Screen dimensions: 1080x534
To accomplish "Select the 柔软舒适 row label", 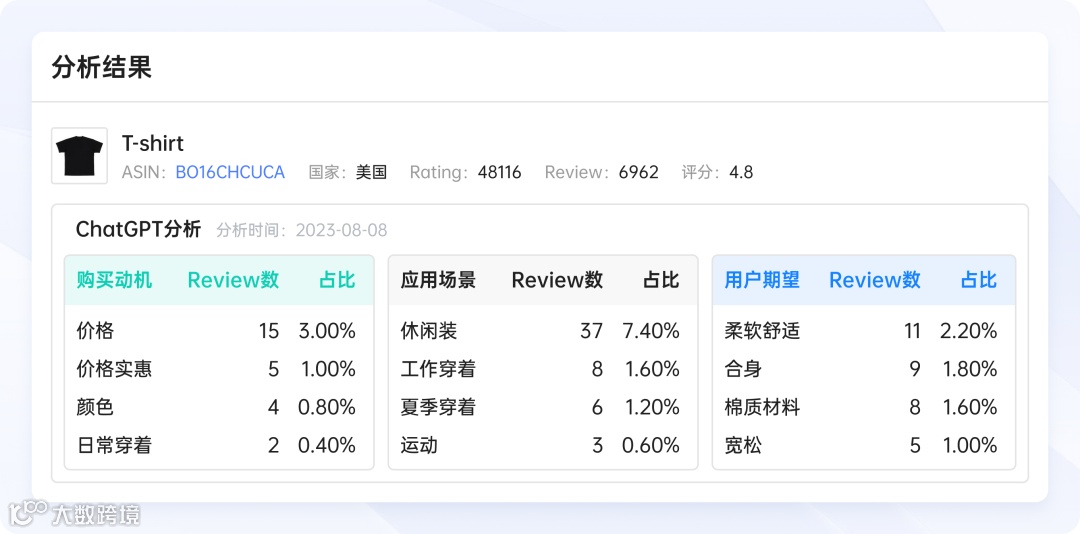I will [762, 331].
